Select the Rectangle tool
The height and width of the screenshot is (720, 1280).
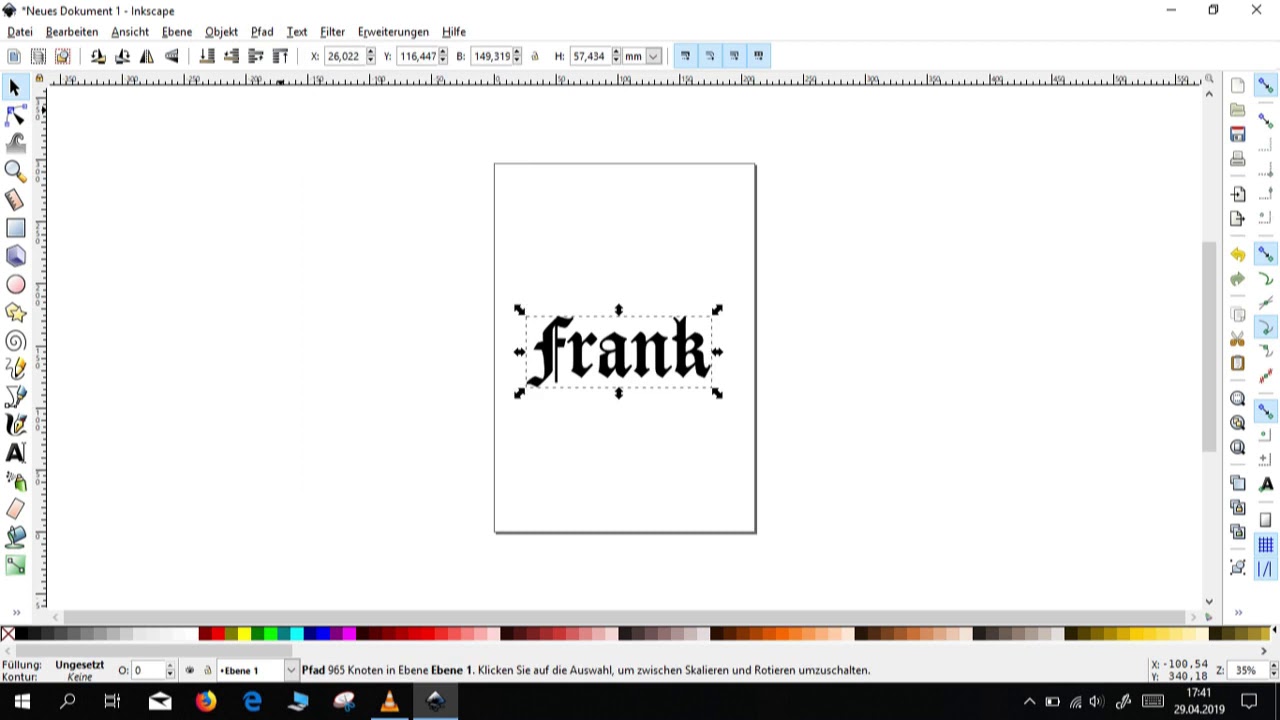[15, 228]
